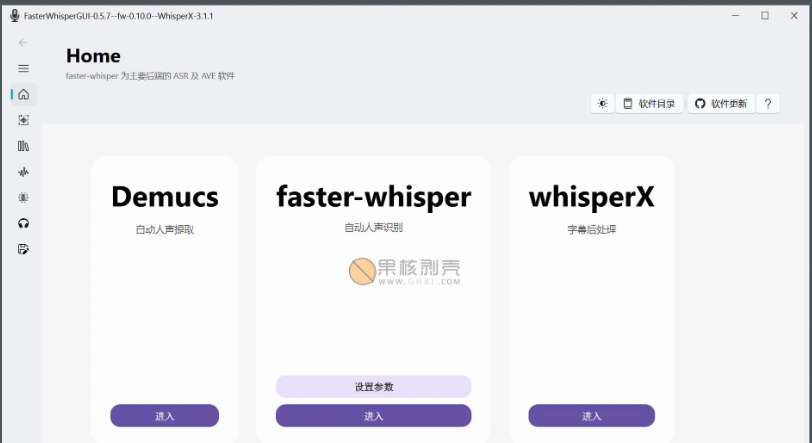Open the model settings chip icon
Image resolution: width=812 pixels, height=443 pixels.
[x=23, y=120]
